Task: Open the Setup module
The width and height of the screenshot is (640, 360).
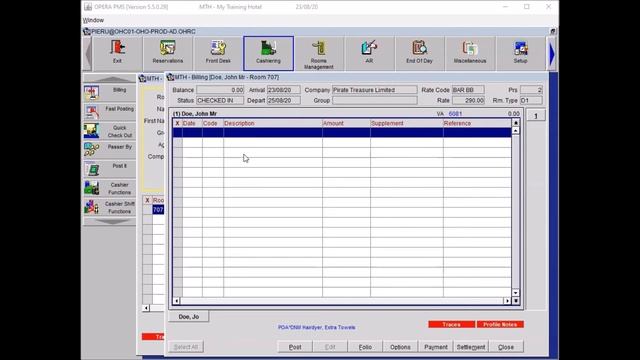Action: (520, 53)
